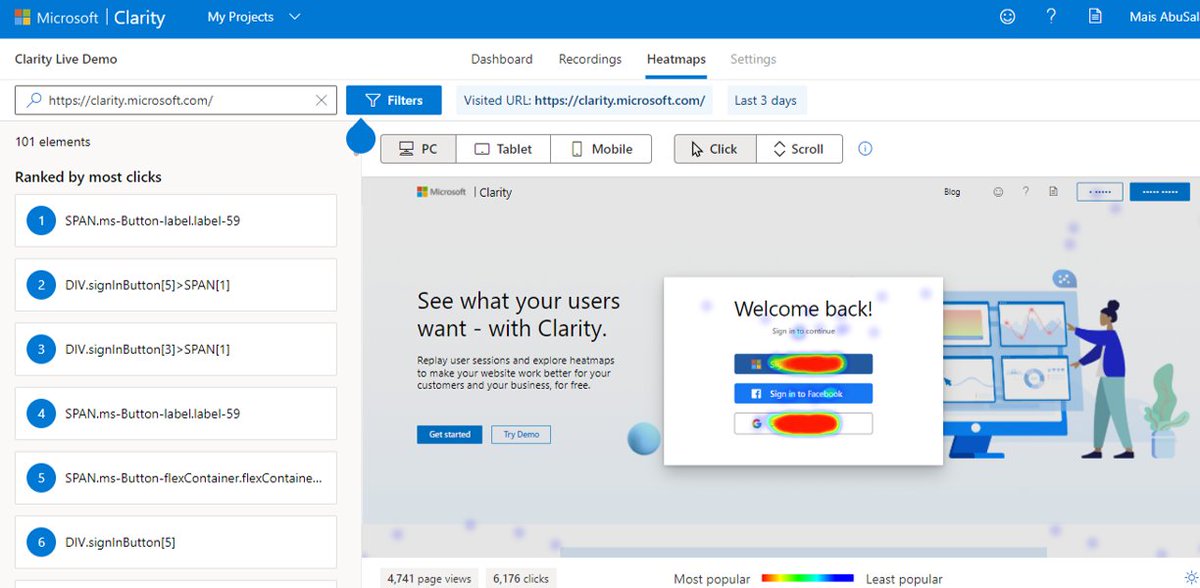Select DIV.signInButton[3]>SPAN[1] row label
The height and width of the screenshot is (588, 1200).
tap(148, 349)
